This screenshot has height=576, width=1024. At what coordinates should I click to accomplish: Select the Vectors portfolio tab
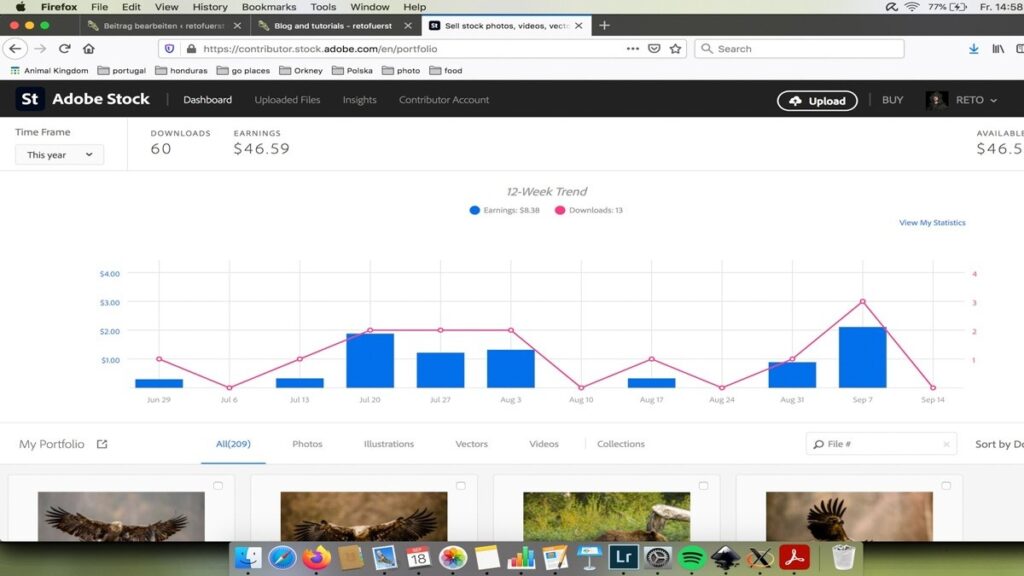(471, 444)
